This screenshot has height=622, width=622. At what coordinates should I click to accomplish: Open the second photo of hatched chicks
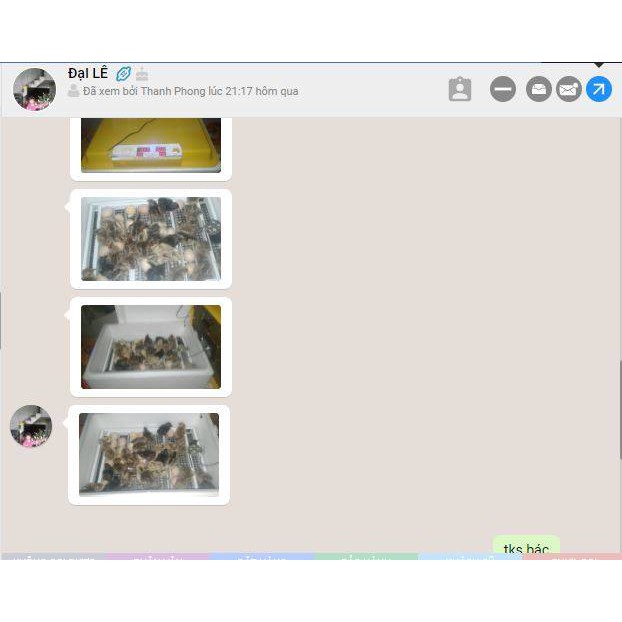pyautogui.click(x=151, y=238)
